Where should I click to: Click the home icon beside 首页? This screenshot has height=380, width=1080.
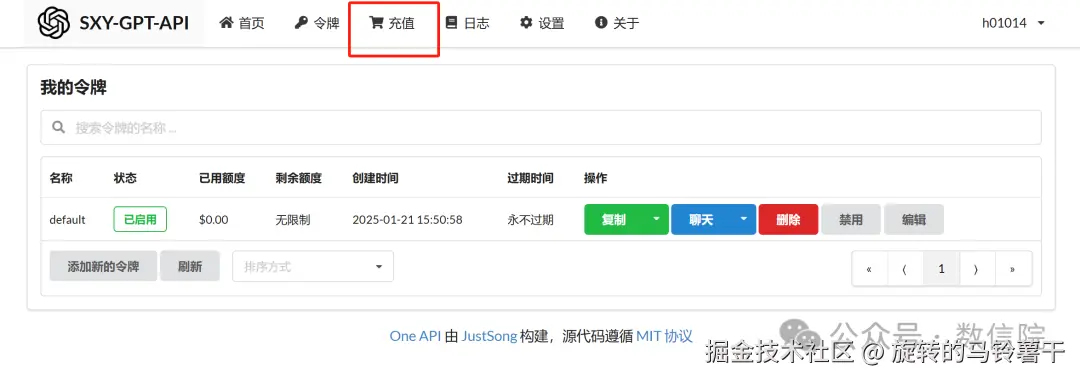(226, 23)
